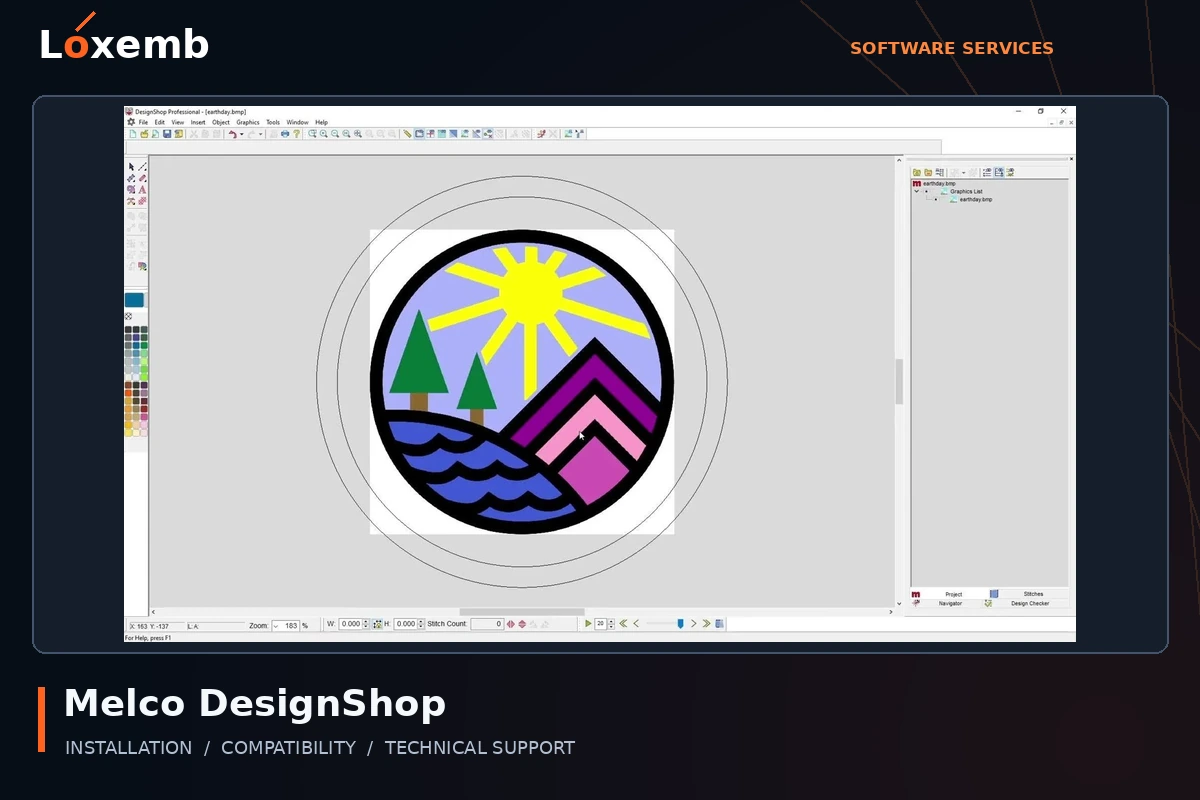Viewport: 1200px width, 800px height.
Task: Open the Graphics menu
Action: pos(248,122)
